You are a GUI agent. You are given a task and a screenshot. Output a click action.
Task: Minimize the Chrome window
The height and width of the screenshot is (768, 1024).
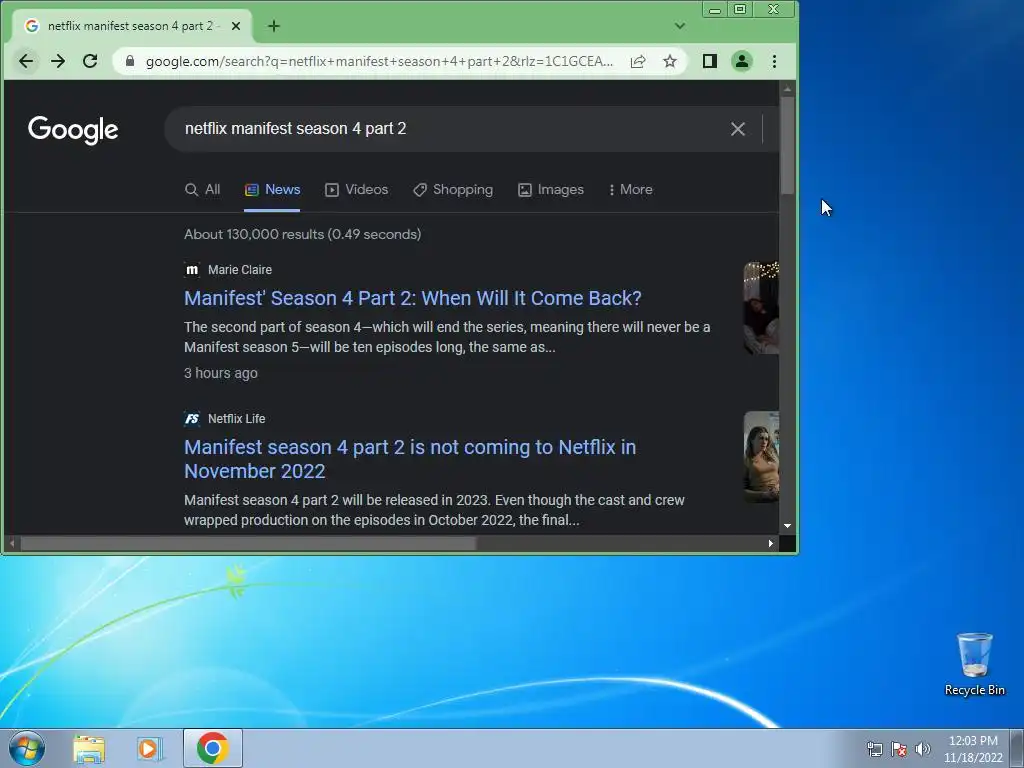pyautogui.click(x=715, y=10)
